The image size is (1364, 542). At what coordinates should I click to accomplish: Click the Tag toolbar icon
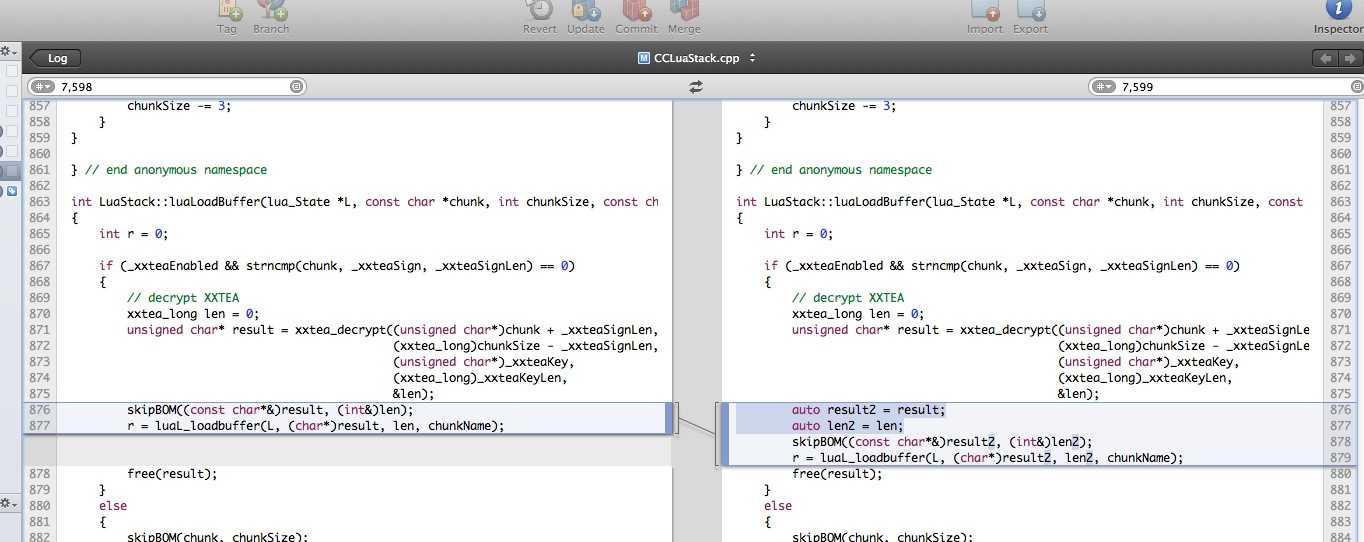[229, 11]
